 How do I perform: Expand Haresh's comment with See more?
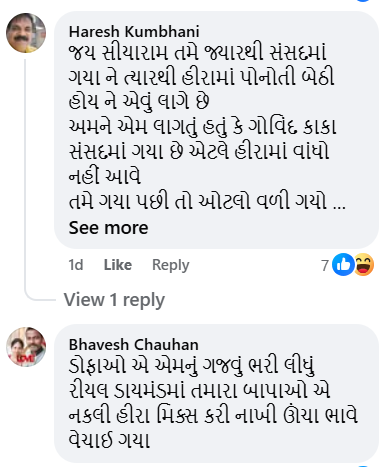pos(108,228)
